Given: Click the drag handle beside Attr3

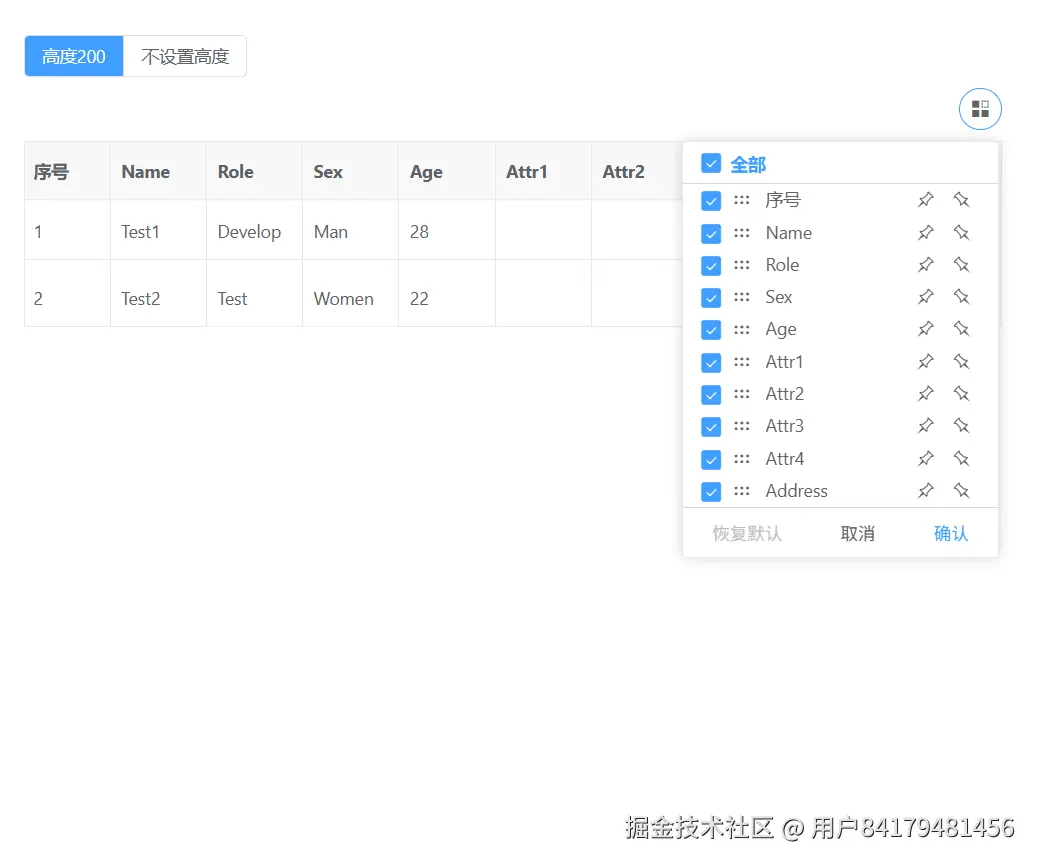Looking at the screenshot, I should (x=742, y=426).
